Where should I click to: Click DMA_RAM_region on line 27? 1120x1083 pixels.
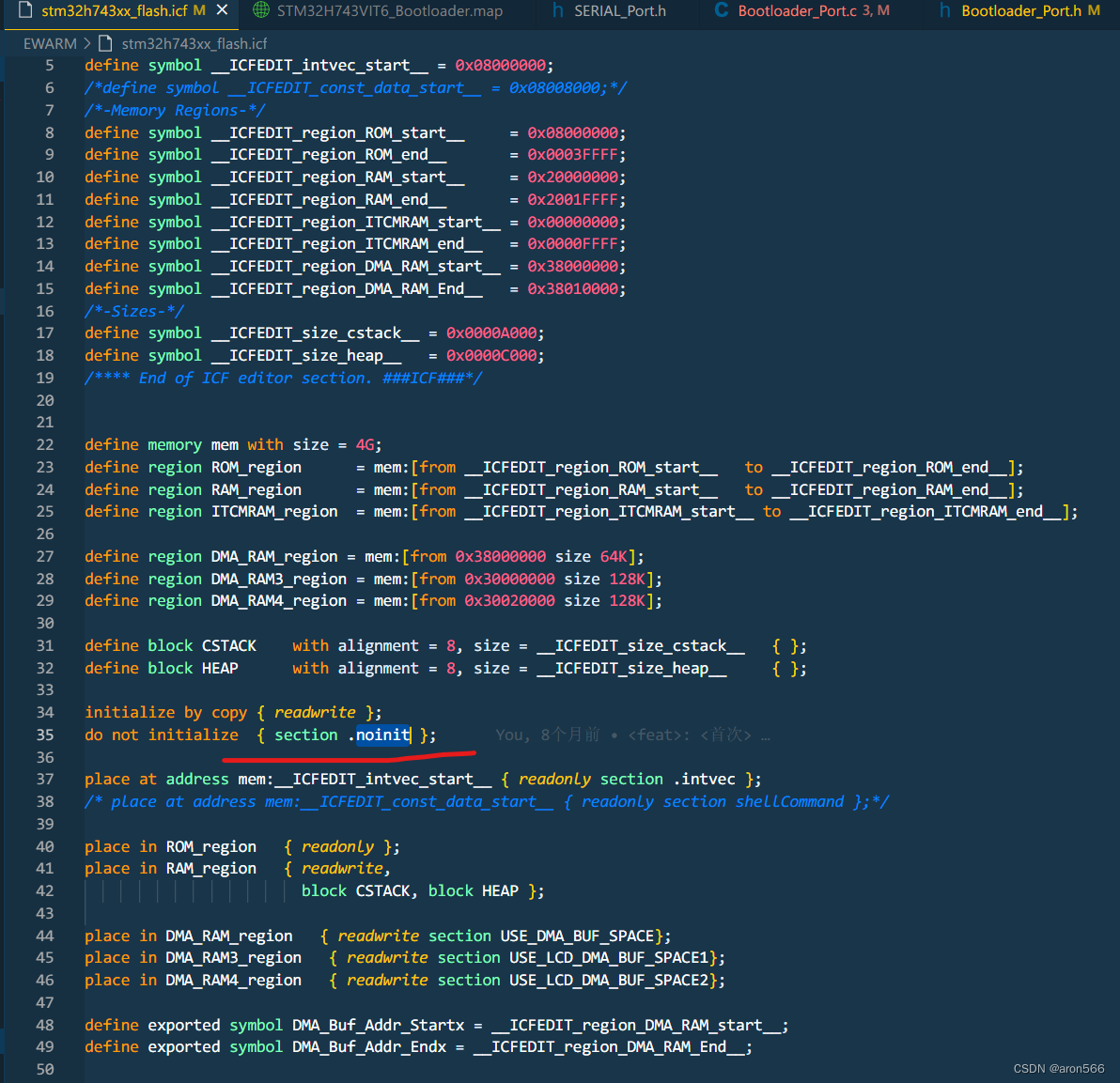pyautogui.click(x=274, y=557)
